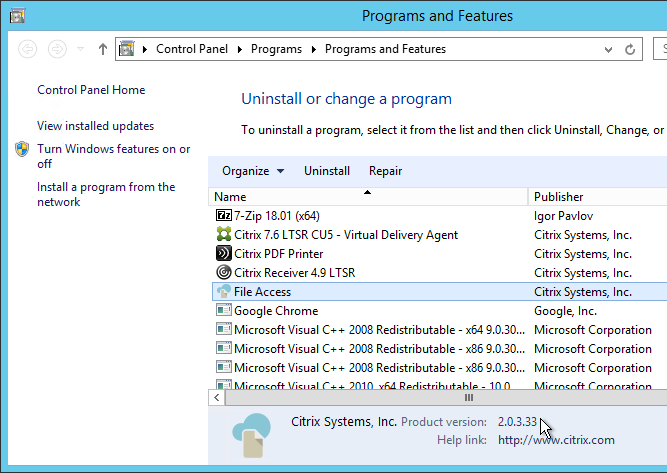Click the Citrix PDF Printer icon
Viewport: 667px width, 473px height.
tap(224, 254)
